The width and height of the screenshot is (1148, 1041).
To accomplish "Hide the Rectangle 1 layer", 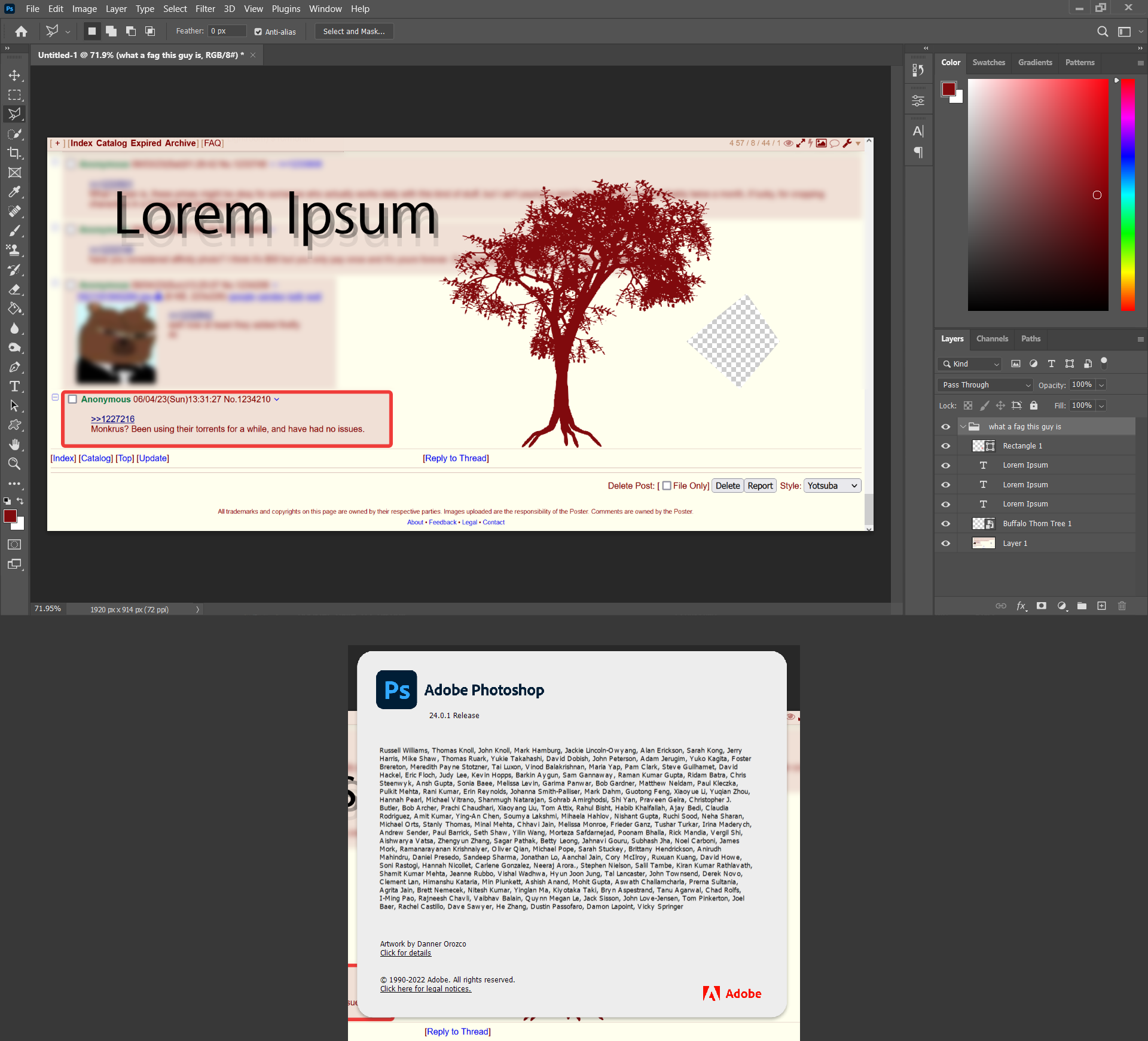I will pyautogui.click(x=946, y=446).
